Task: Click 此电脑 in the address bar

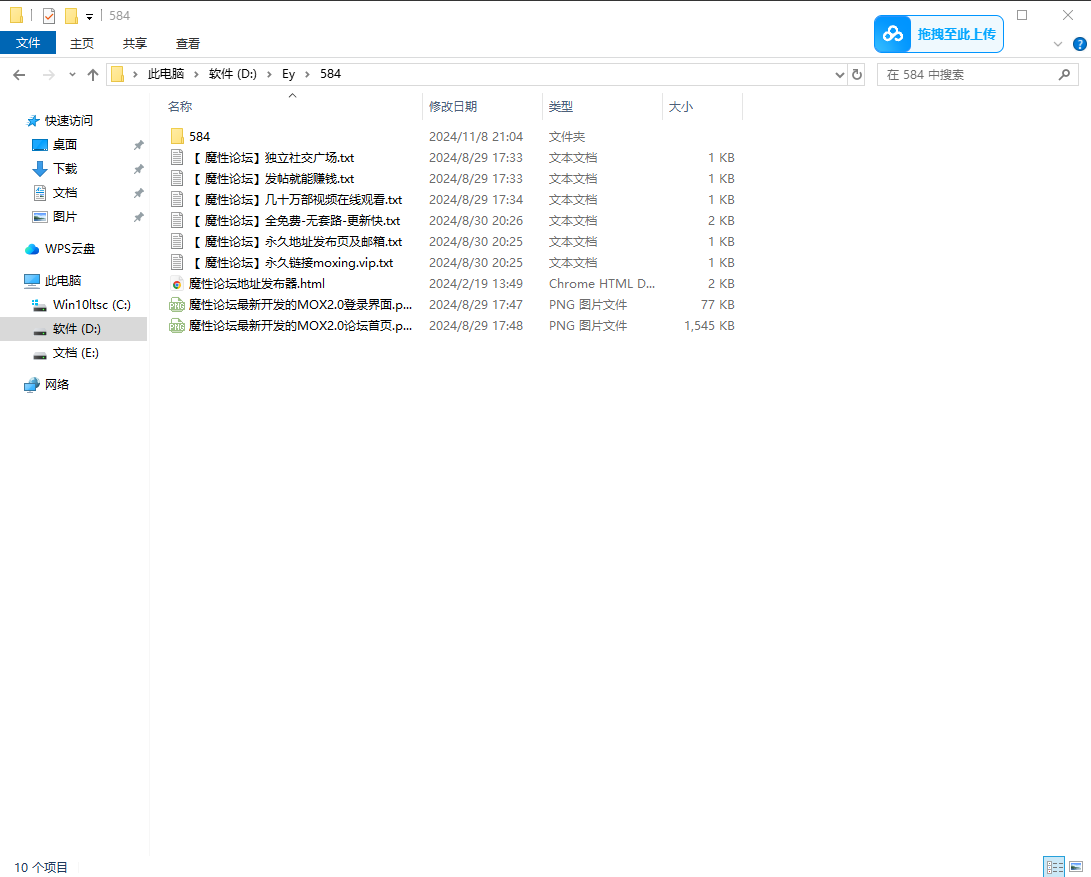Action: 166,74
